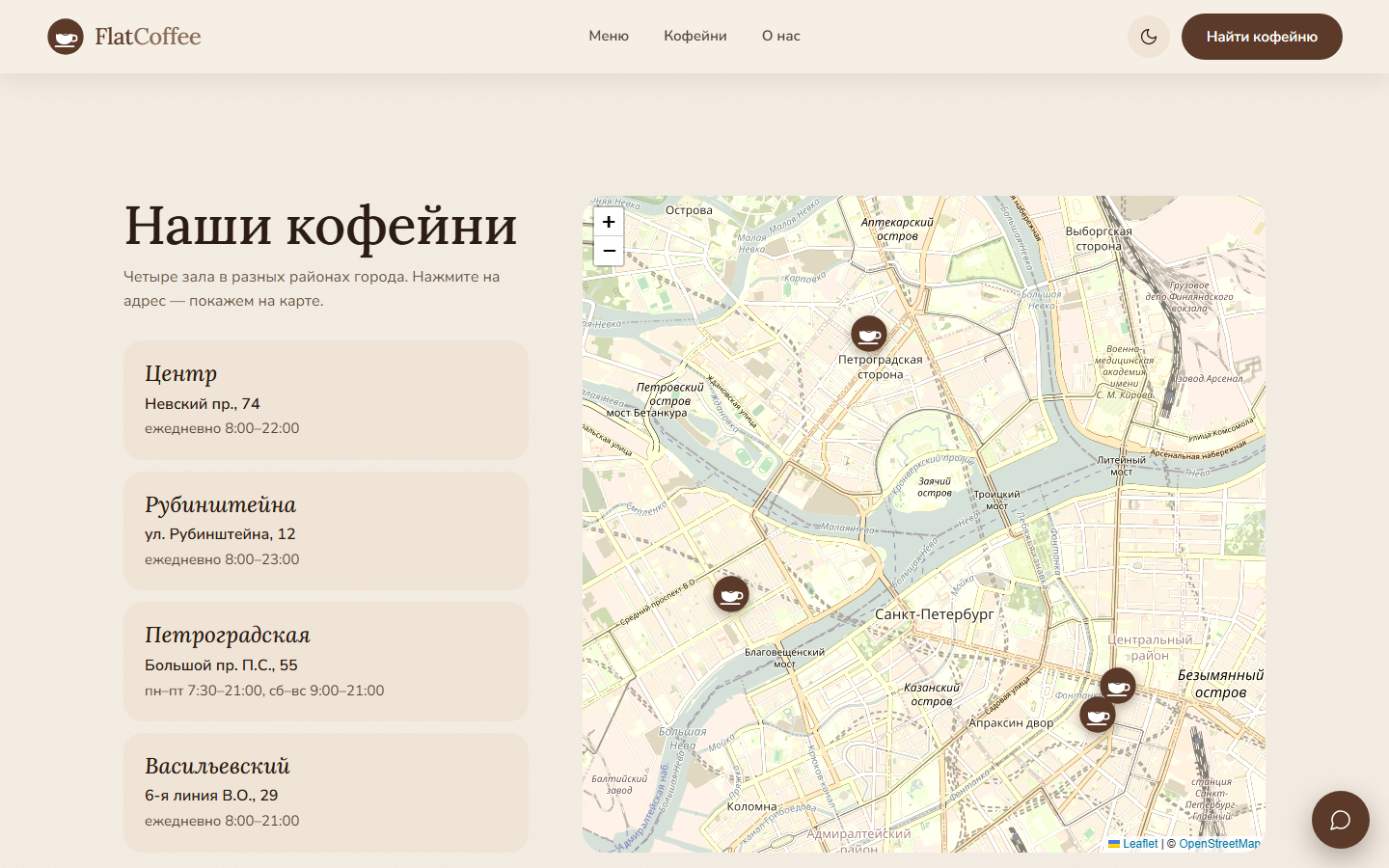Toggle dark mode with the moon icon
This screenshot has height=868, width=1389.
(x=1149, y=37)
